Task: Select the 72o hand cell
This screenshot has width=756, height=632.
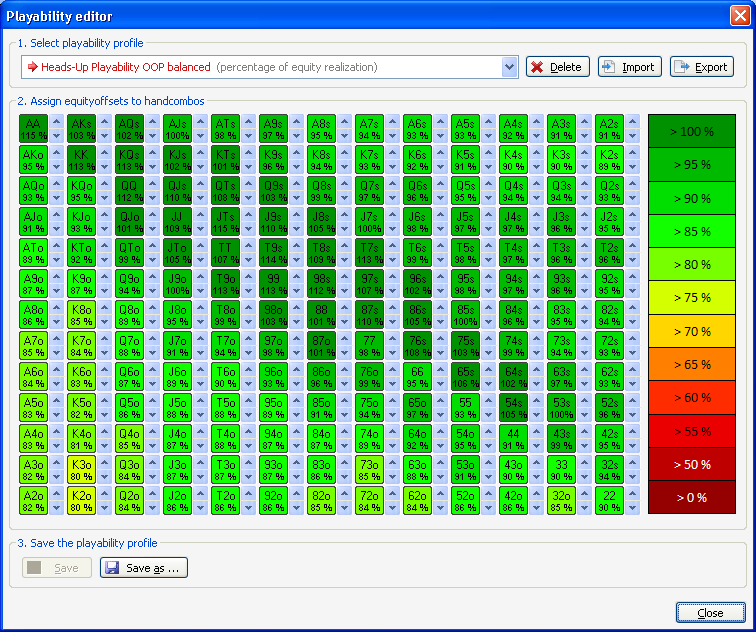Action: (369, 500)
